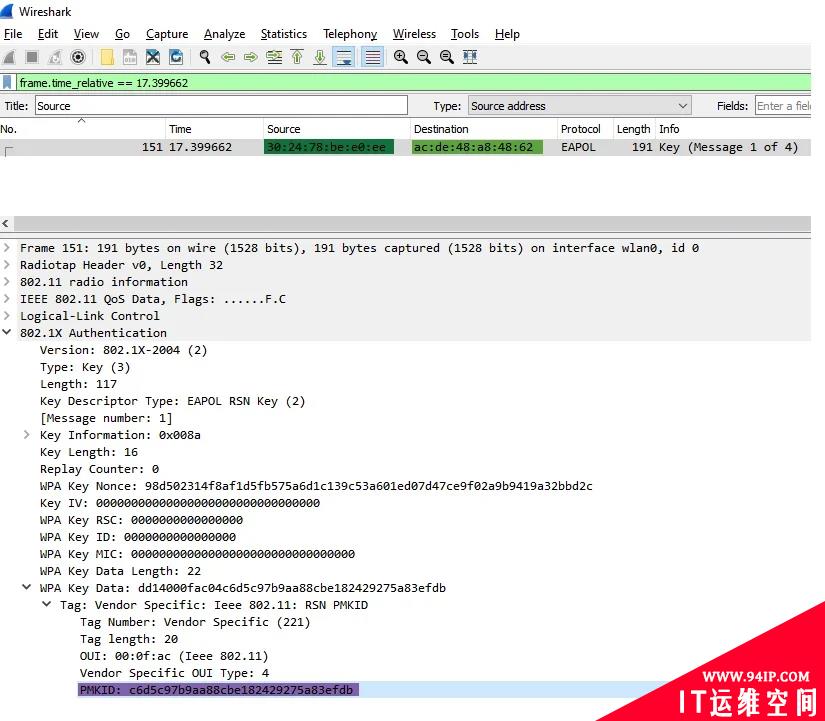Image resolution: width=825 pixels, height=721 pixels.
Task: Sort by the Protocol column header
Action: tap(585, 129)
